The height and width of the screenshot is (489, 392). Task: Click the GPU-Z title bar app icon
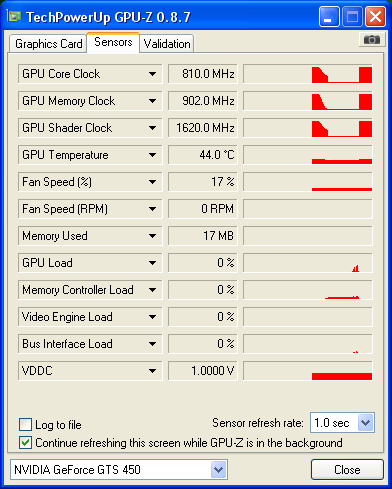point(14,16)
